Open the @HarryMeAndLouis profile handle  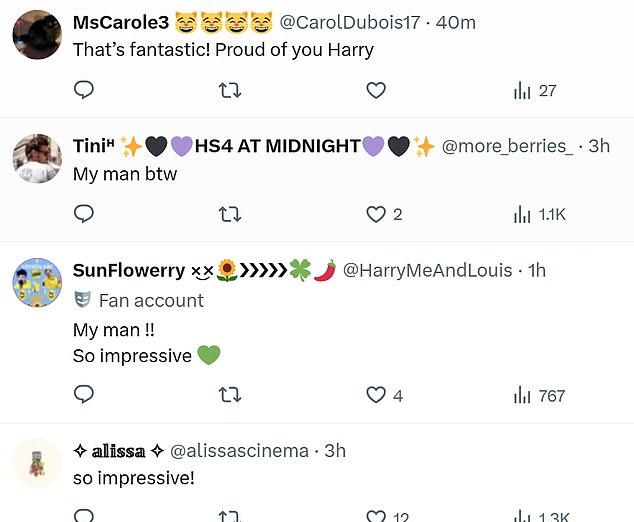pos(427,270)
